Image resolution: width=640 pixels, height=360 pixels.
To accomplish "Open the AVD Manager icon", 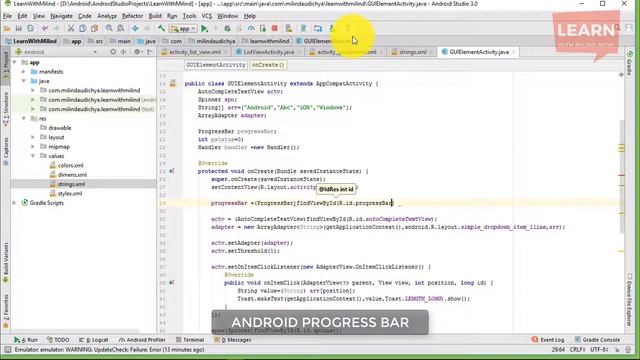I will click(x=289, y=29).
